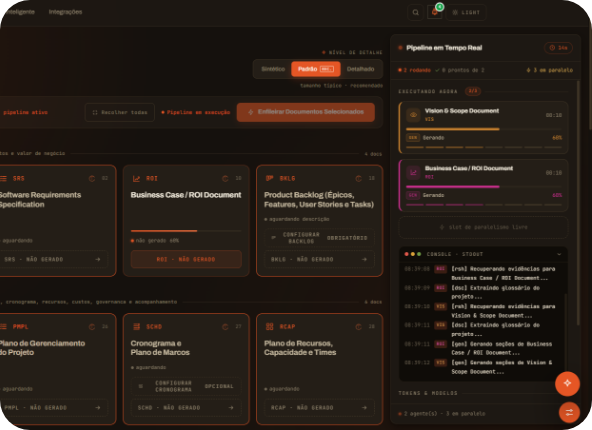Click the eye icon on Vision & Scope card
Screen dimensions: 592x430
click(x=413, y=115)
